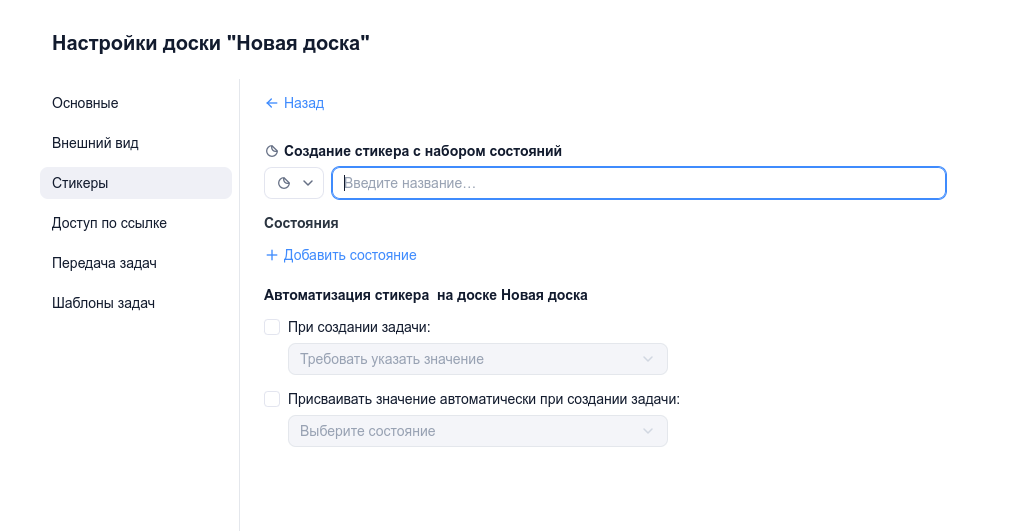Click the При создании задачи label text
1019x531 pixels.
tap(358, 327)
